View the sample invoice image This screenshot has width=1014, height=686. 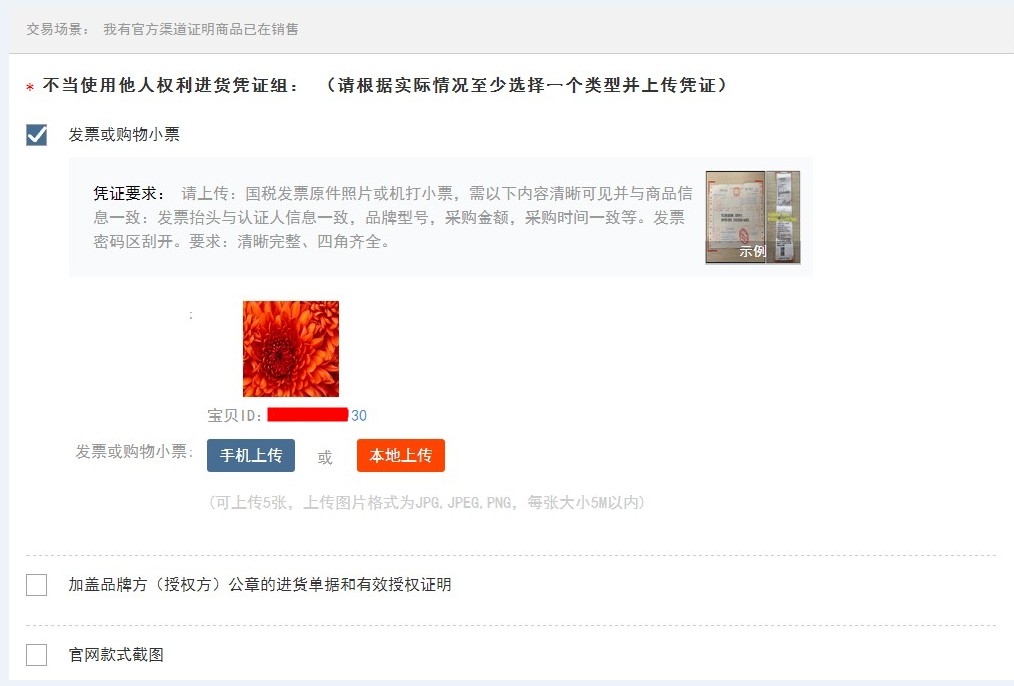pos(735,217)
